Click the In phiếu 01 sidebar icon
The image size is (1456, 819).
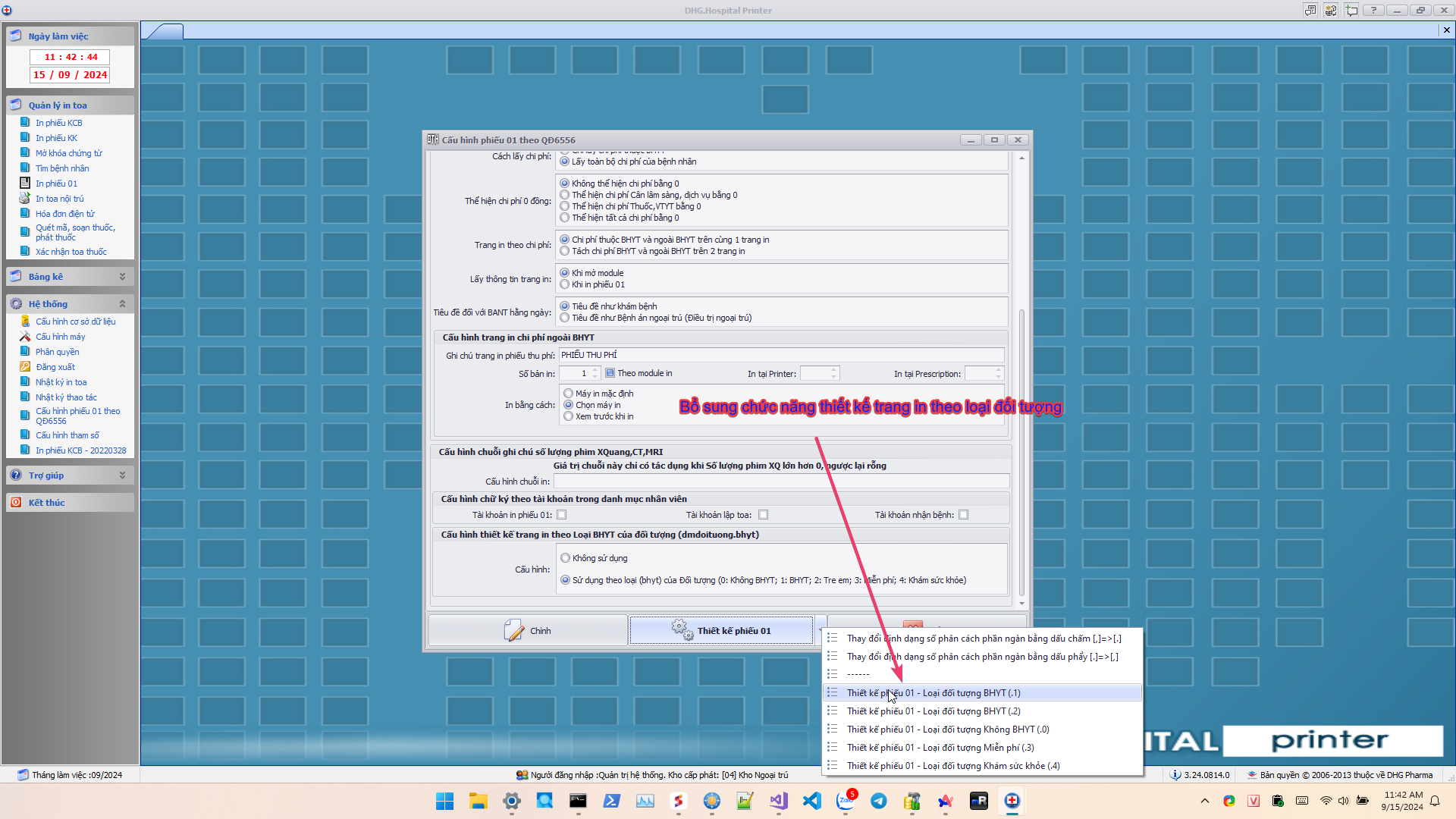coord(25,183)
